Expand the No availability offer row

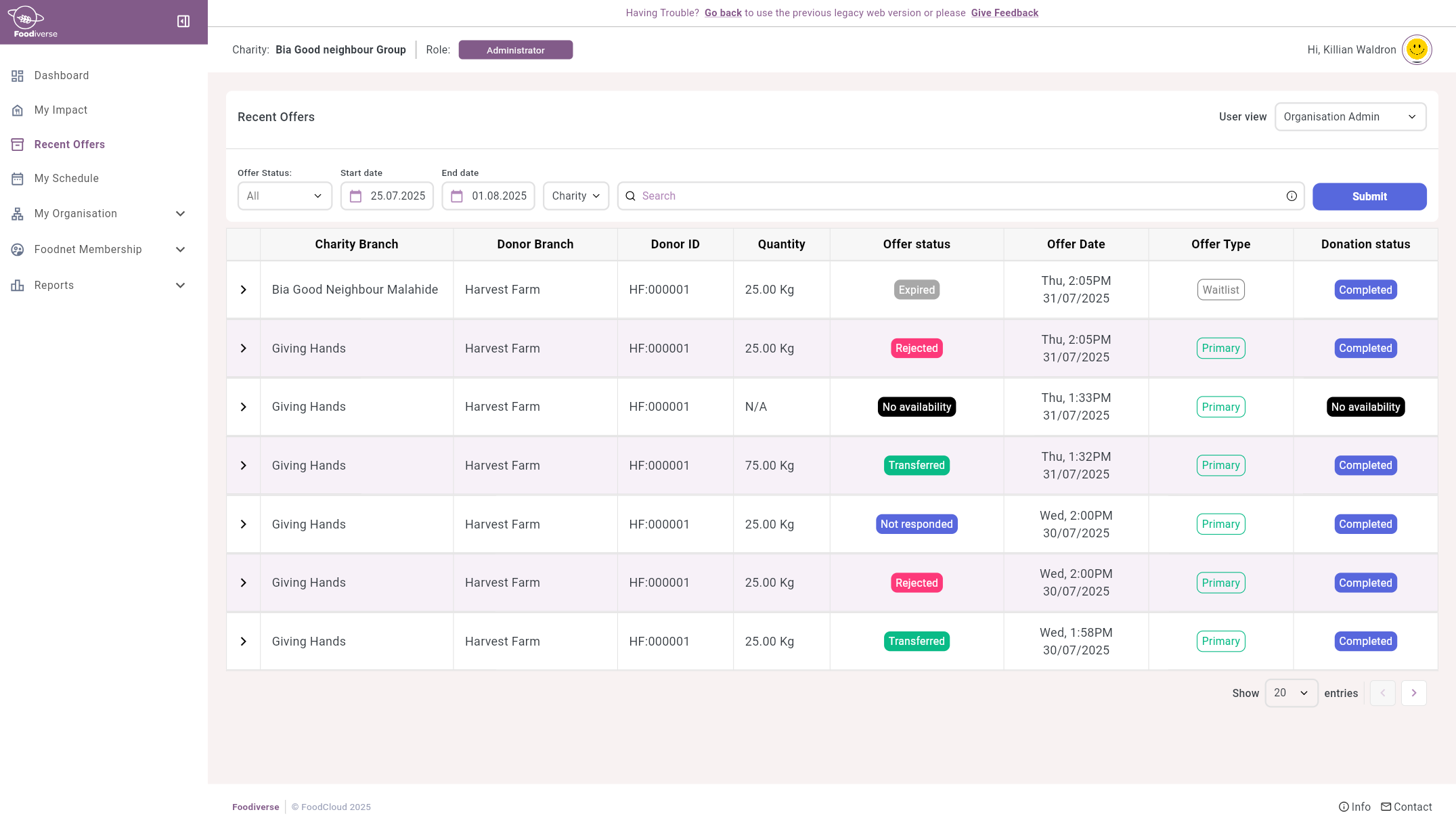(244, 407)
